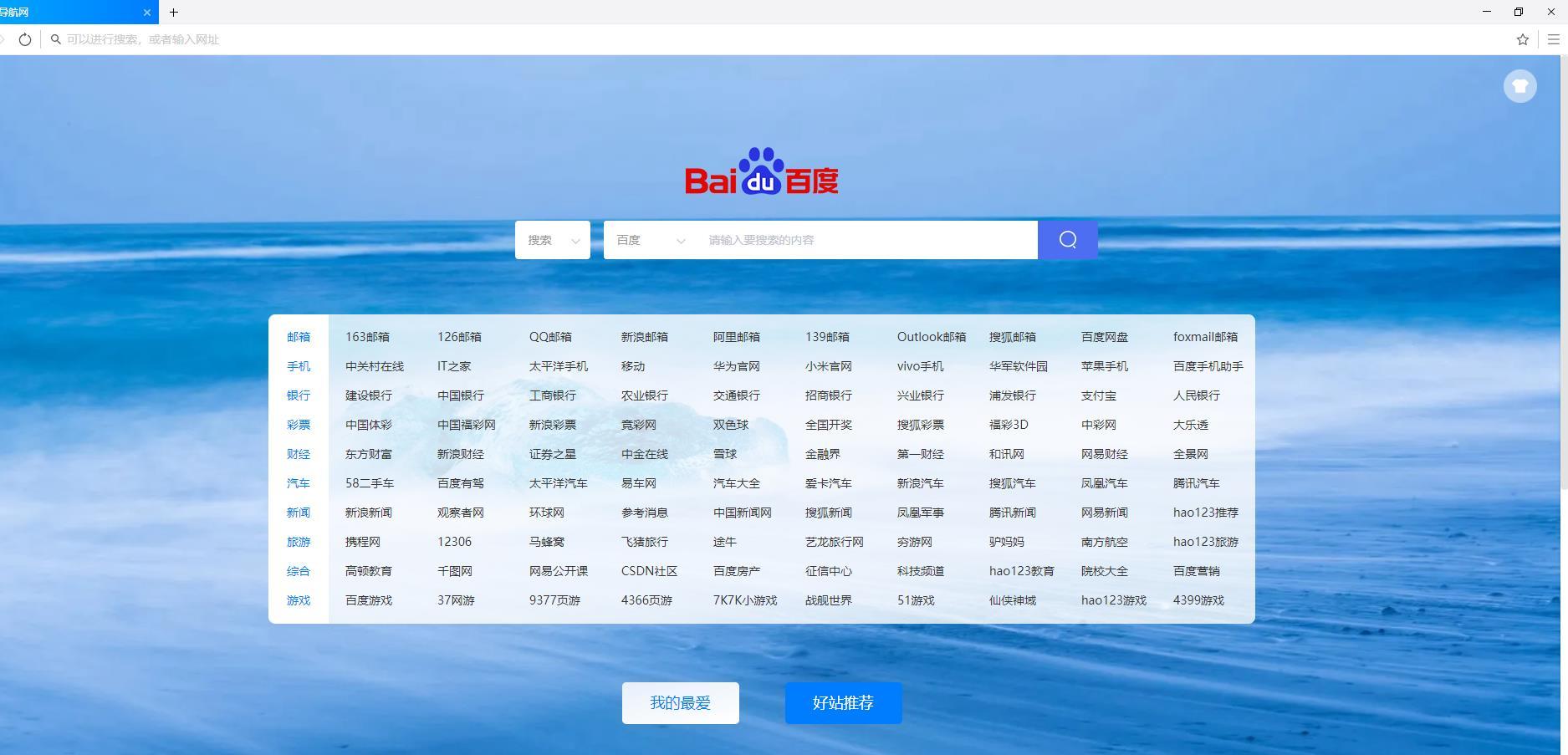Open the 东方财富 link
The image size is (1568, 755).
369,454
